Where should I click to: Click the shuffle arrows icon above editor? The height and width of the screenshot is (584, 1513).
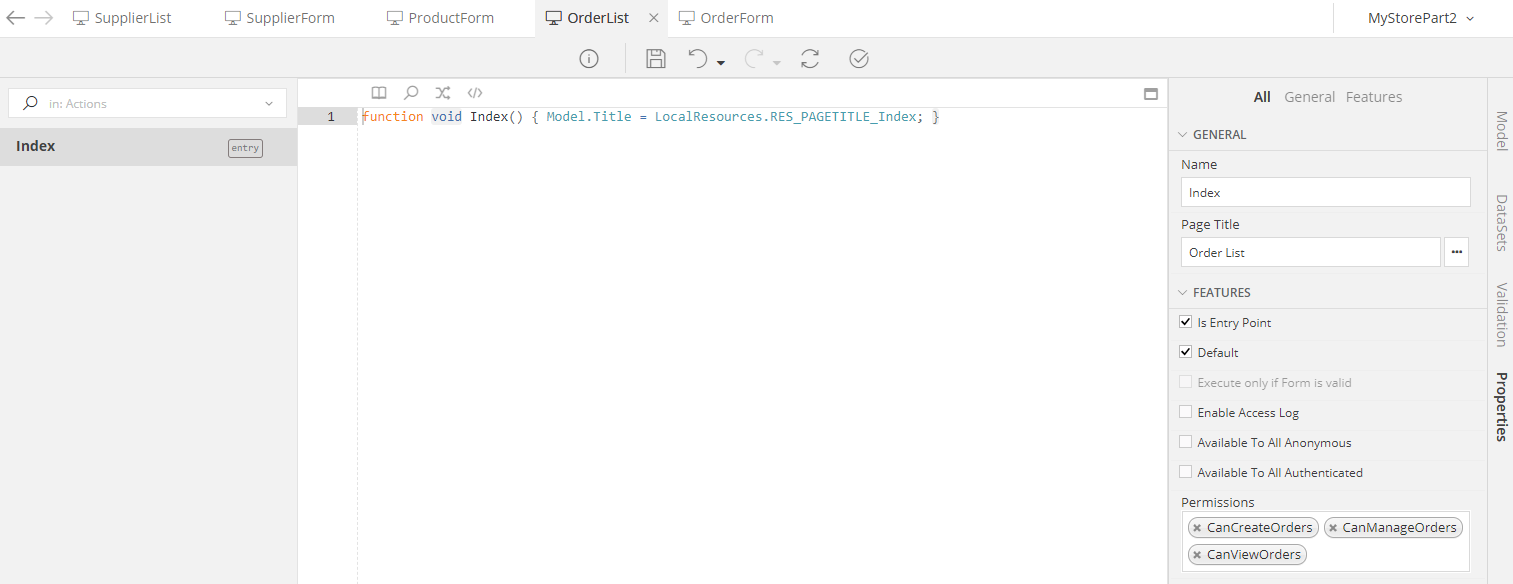click(x=443, y=93)
